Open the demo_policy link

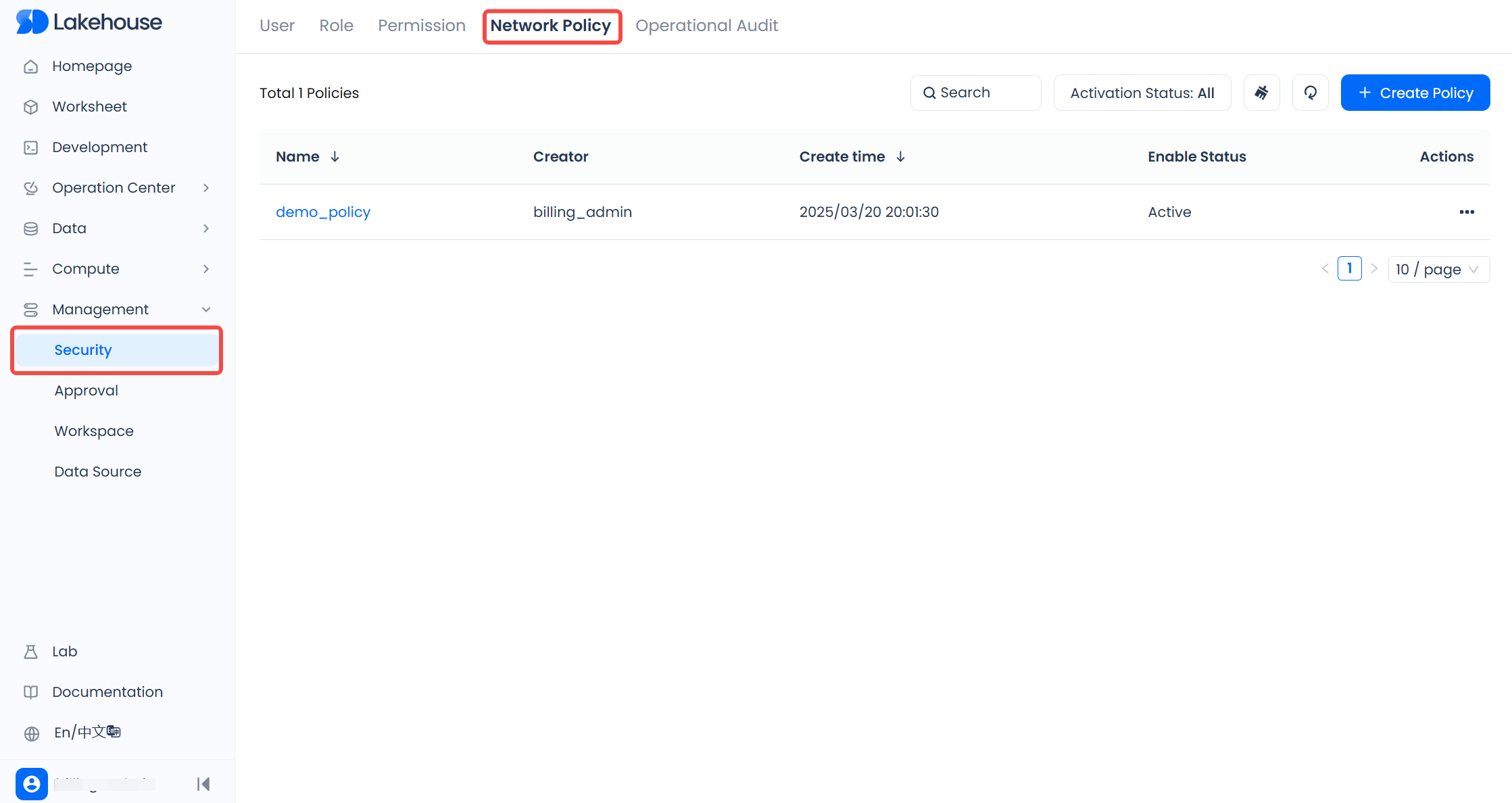[x=323, y=212]
